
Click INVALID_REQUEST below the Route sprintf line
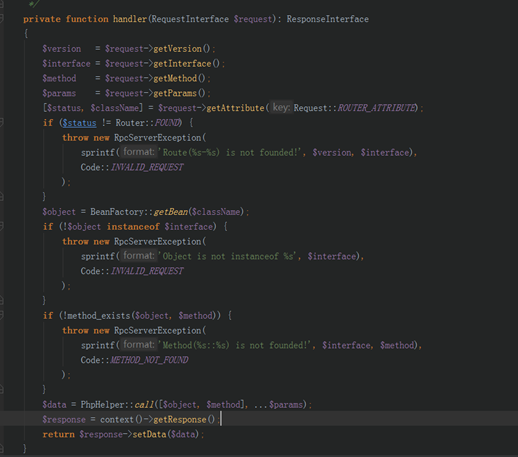147,167
